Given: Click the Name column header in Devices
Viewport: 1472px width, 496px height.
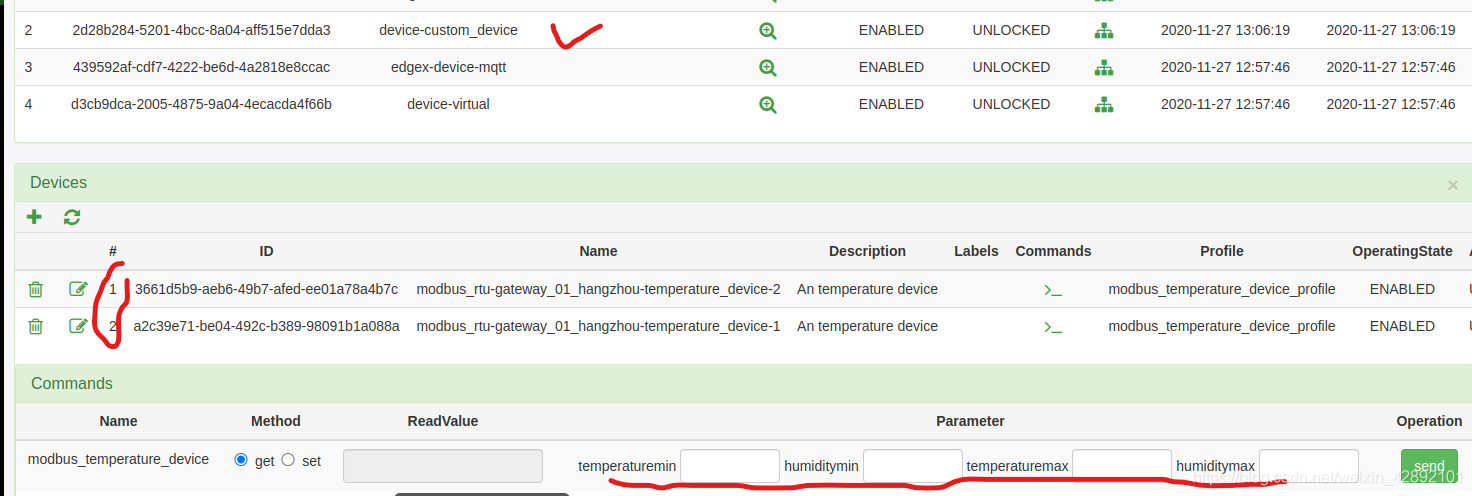Looking at the screenshot, I should [598, 251].
